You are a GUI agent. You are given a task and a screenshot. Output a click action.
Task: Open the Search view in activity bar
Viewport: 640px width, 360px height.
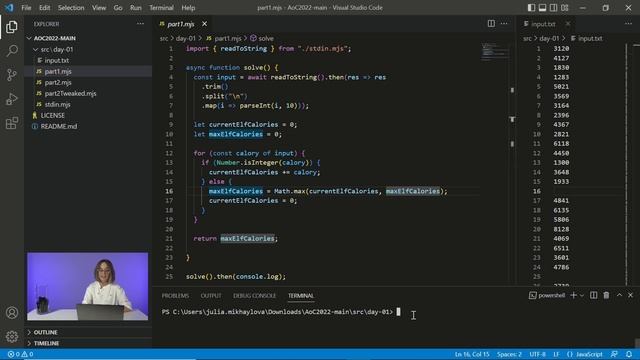[x=12, y=51]
